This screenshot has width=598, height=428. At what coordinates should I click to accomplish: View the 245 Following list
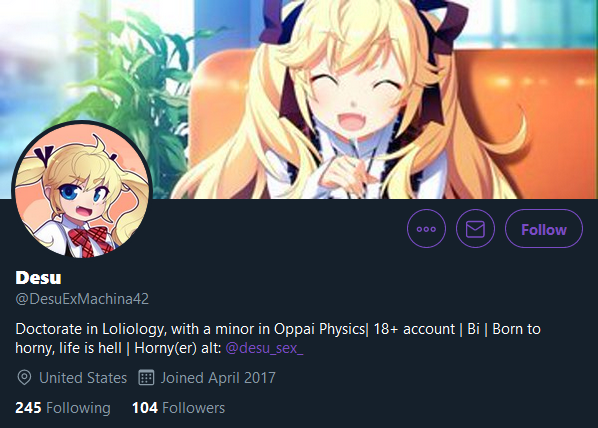tap(63, 408)
